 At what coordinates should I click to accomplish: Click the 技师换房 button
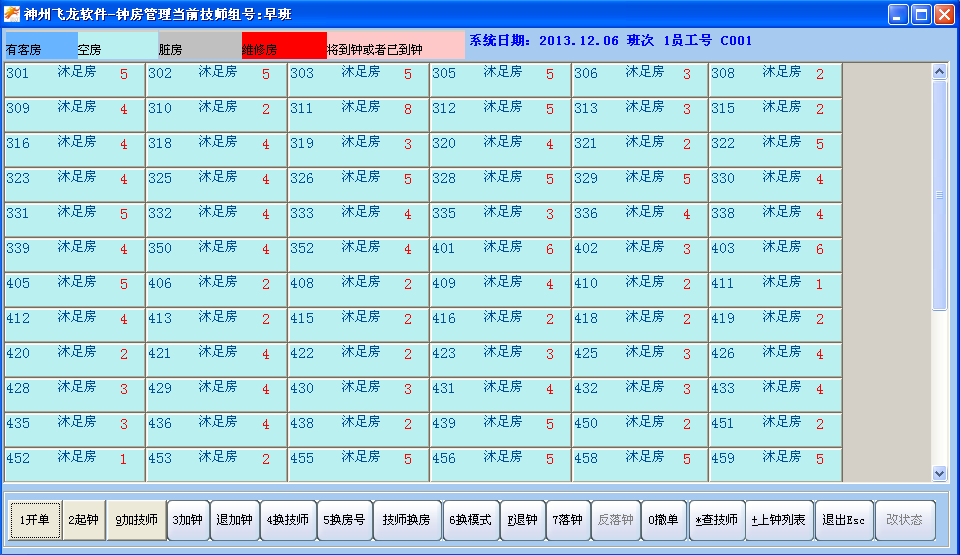pos(406,520)
